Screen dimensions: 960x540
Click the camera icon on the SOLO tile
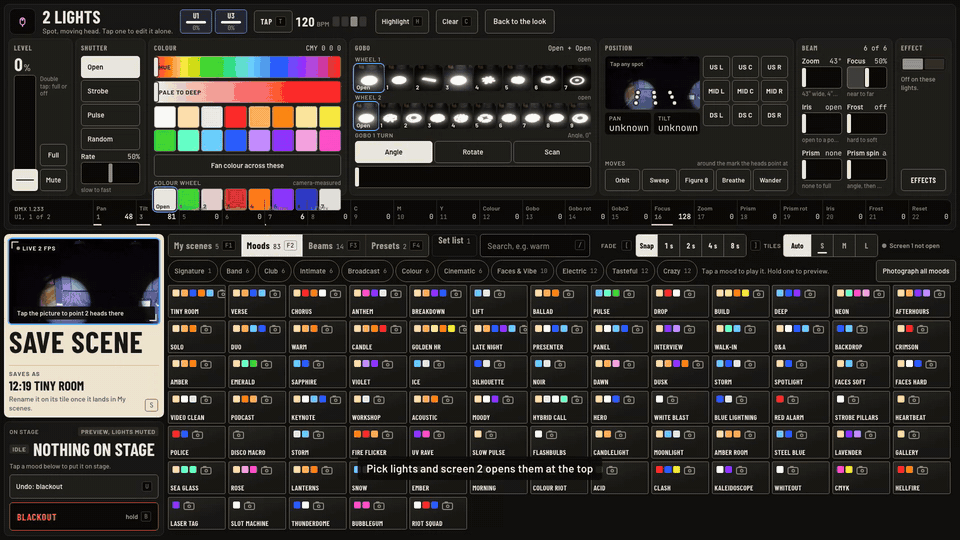click(x=206, y=329)
